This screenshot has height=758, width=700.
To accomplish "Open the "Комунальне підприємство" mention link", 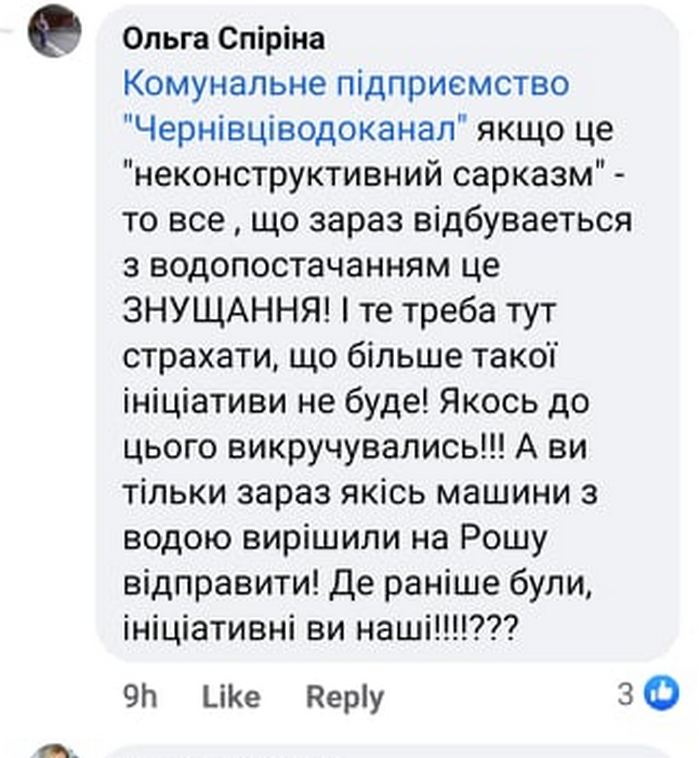I will pos(346,82).
